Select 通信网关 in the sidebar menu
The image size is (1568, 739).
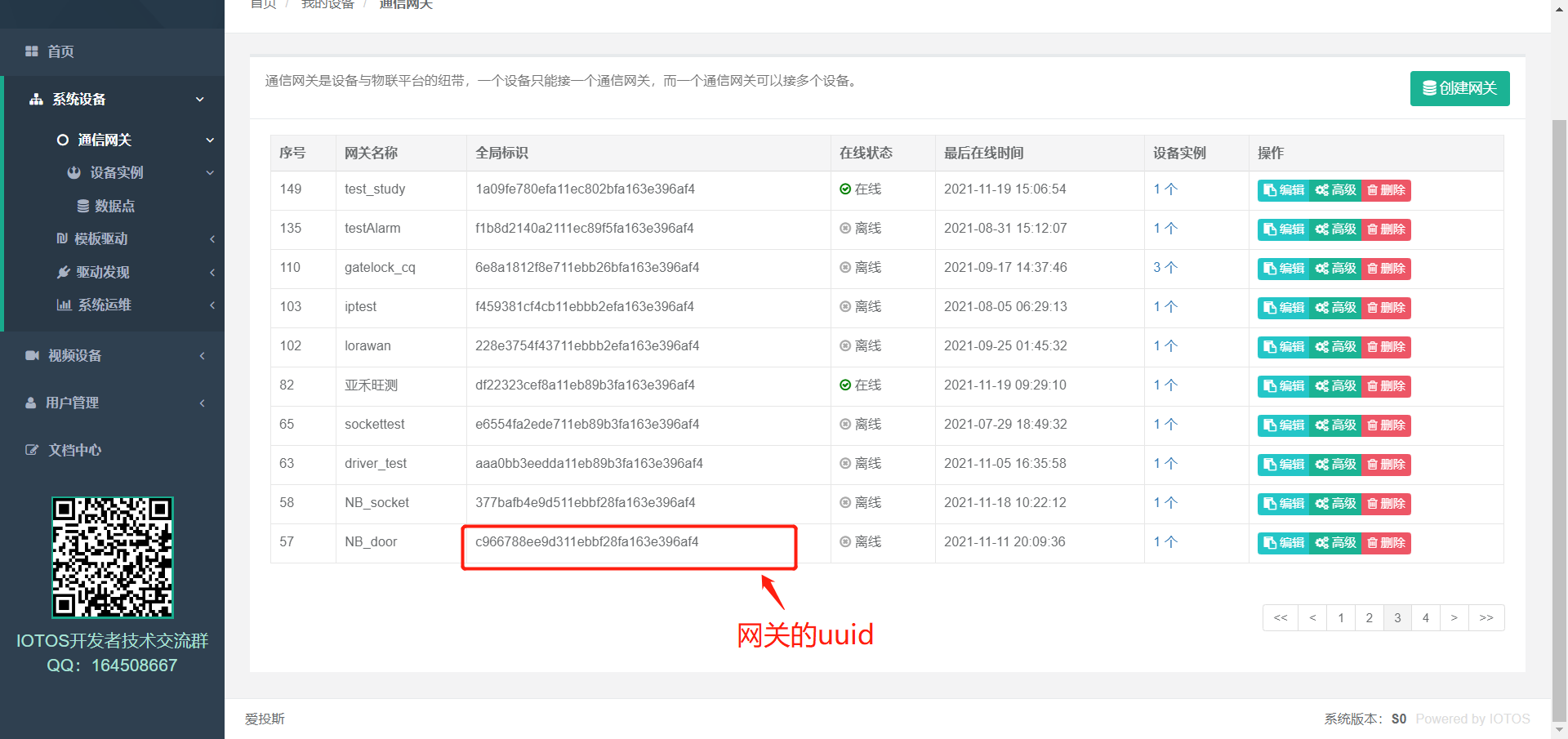[105, 140]
